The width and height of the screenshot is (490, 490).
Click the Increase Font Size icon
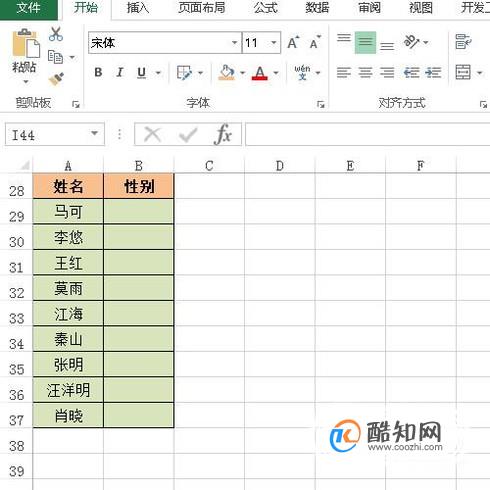point(293,42)
